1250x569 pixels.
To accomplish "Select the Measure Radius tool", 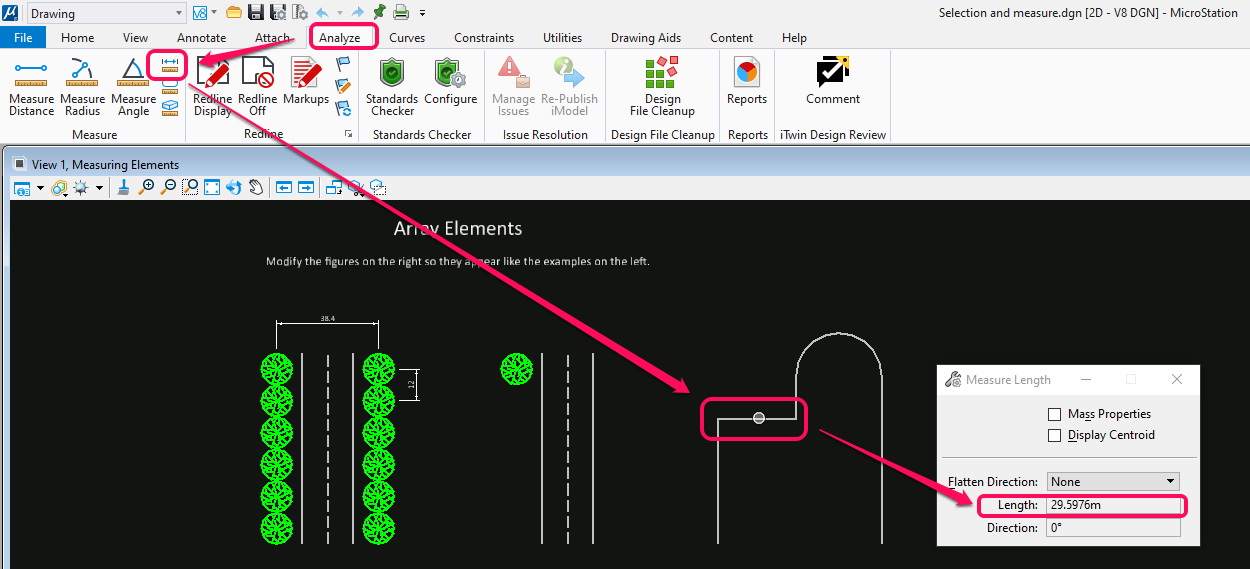I will tap(82, 86).
